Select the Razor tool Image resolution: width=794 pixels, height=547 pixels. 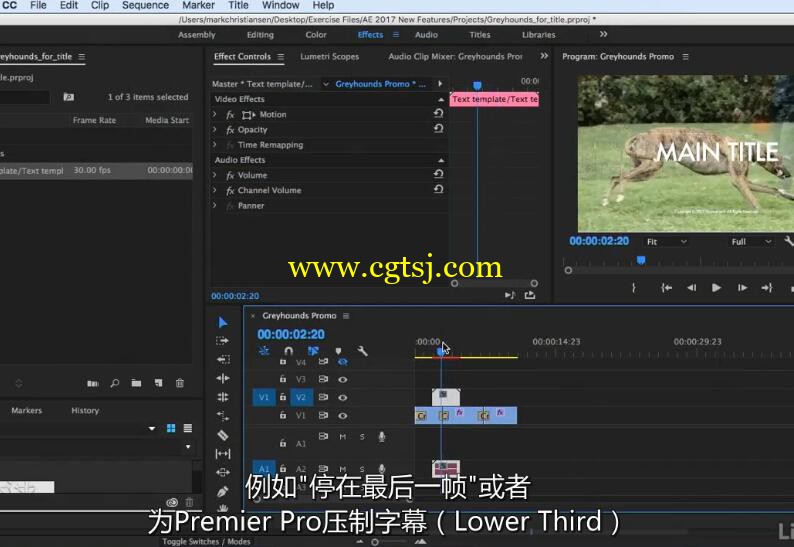223,435
